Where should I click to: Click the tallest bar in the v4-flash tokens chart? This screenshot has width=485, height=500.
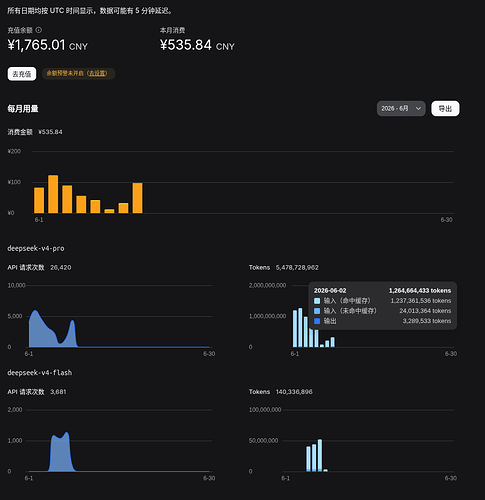point(320,455)
